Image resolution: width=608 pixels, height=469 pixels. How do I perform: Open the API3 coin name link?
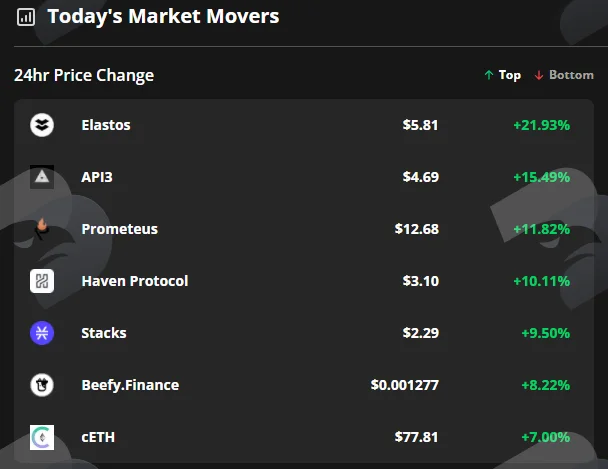97,177
